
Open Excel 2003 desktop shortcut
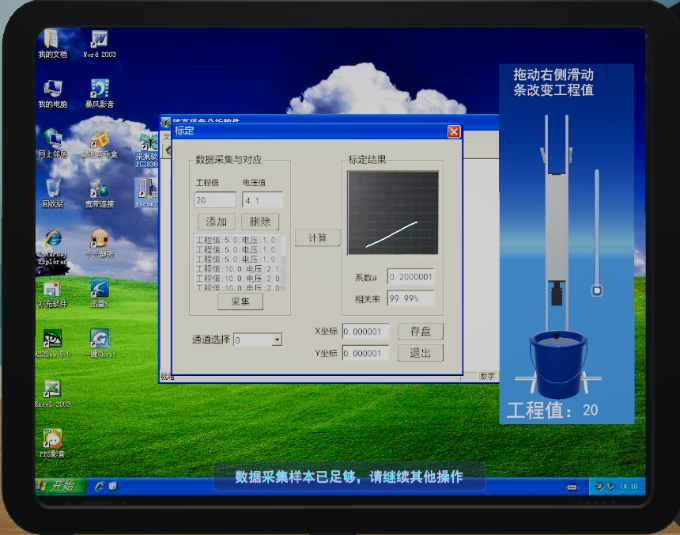pos(52,389)
